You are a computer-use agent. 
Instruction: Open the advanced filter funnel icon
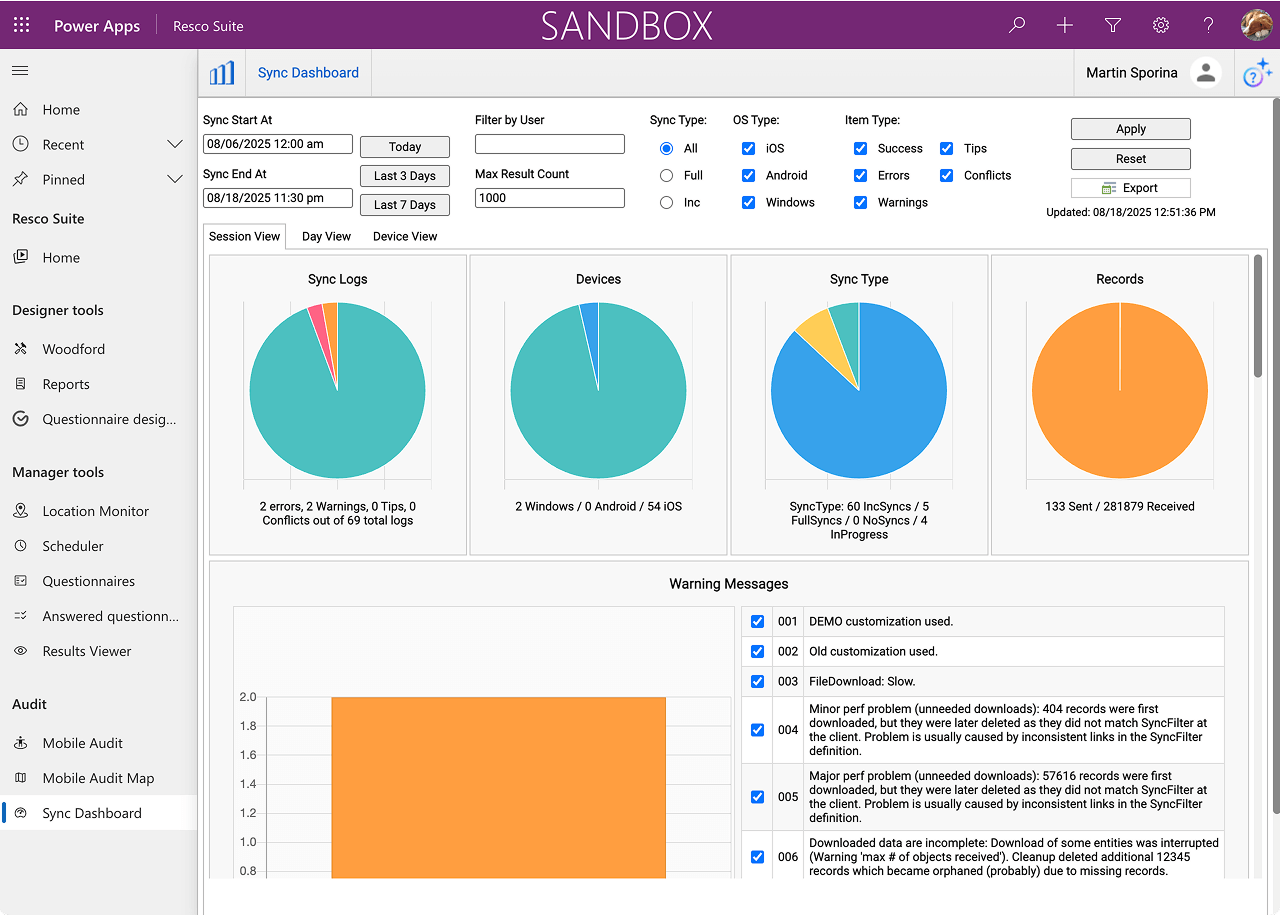[x=1113, y=25]
